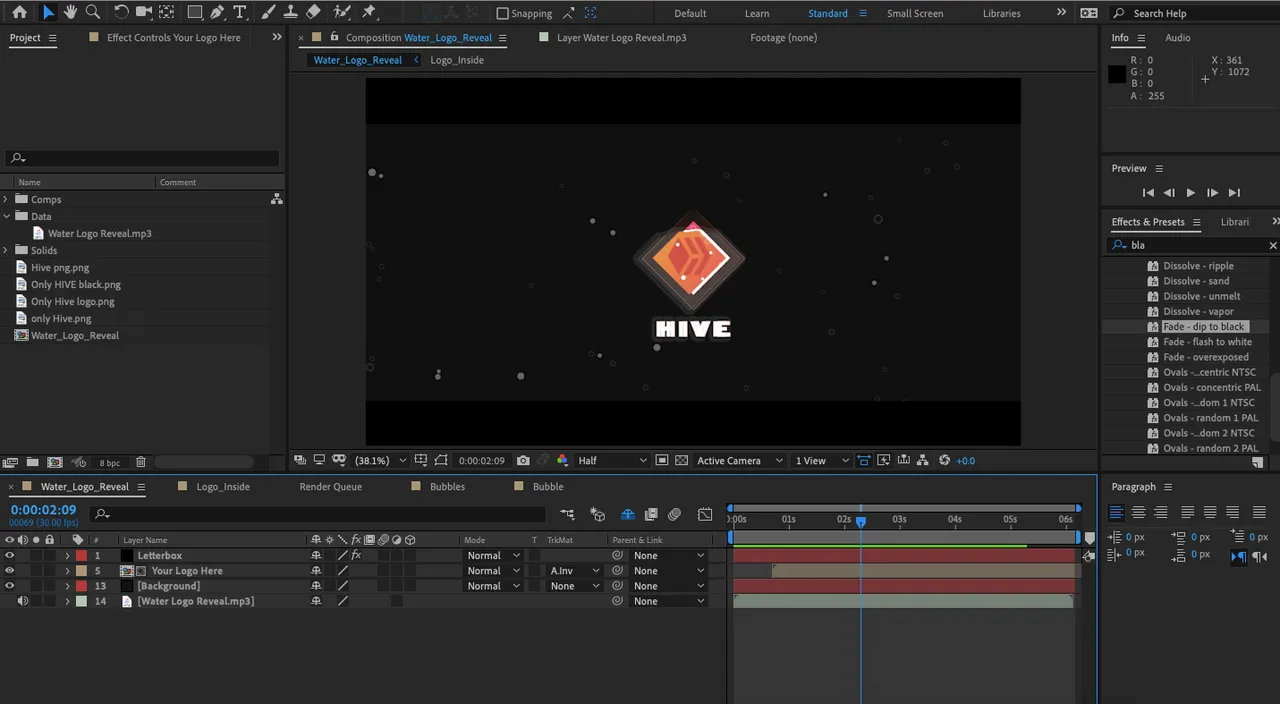Image resolution: width=1280 pixels, height=704 pixels.
Task: Open Effect Controls Your Logo Here tab
Action: point(174,38)
